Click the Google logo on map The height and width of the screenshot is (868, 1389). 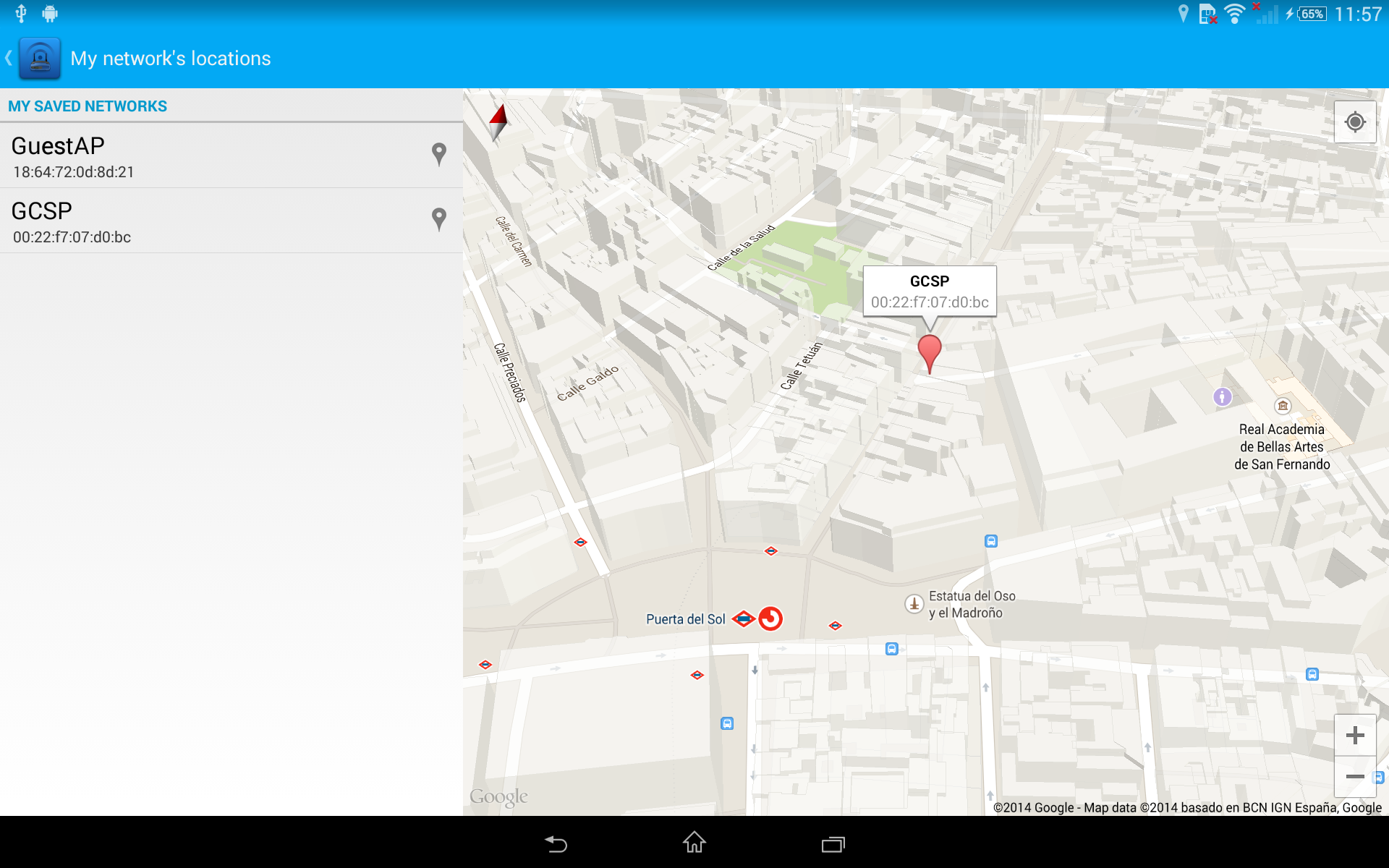point(498,796)
